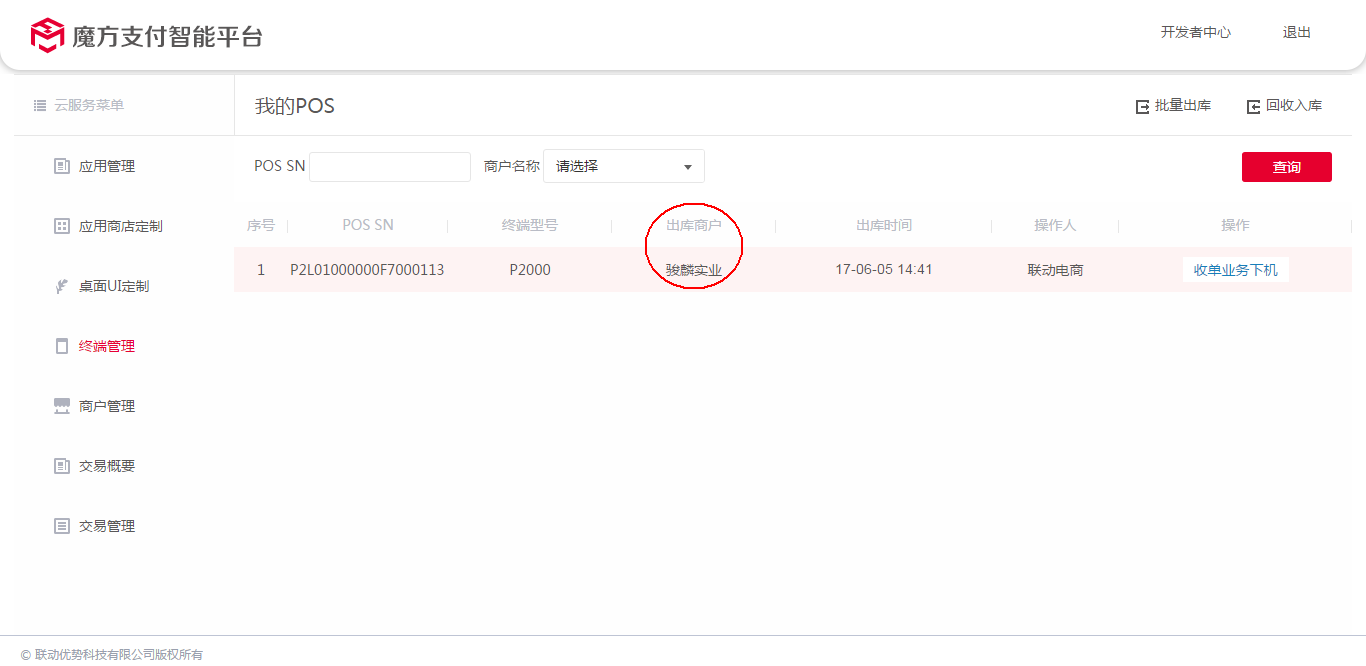1366x666 pixels.
Task: Click 退出 to log out
Action: tap(1296, 32)
